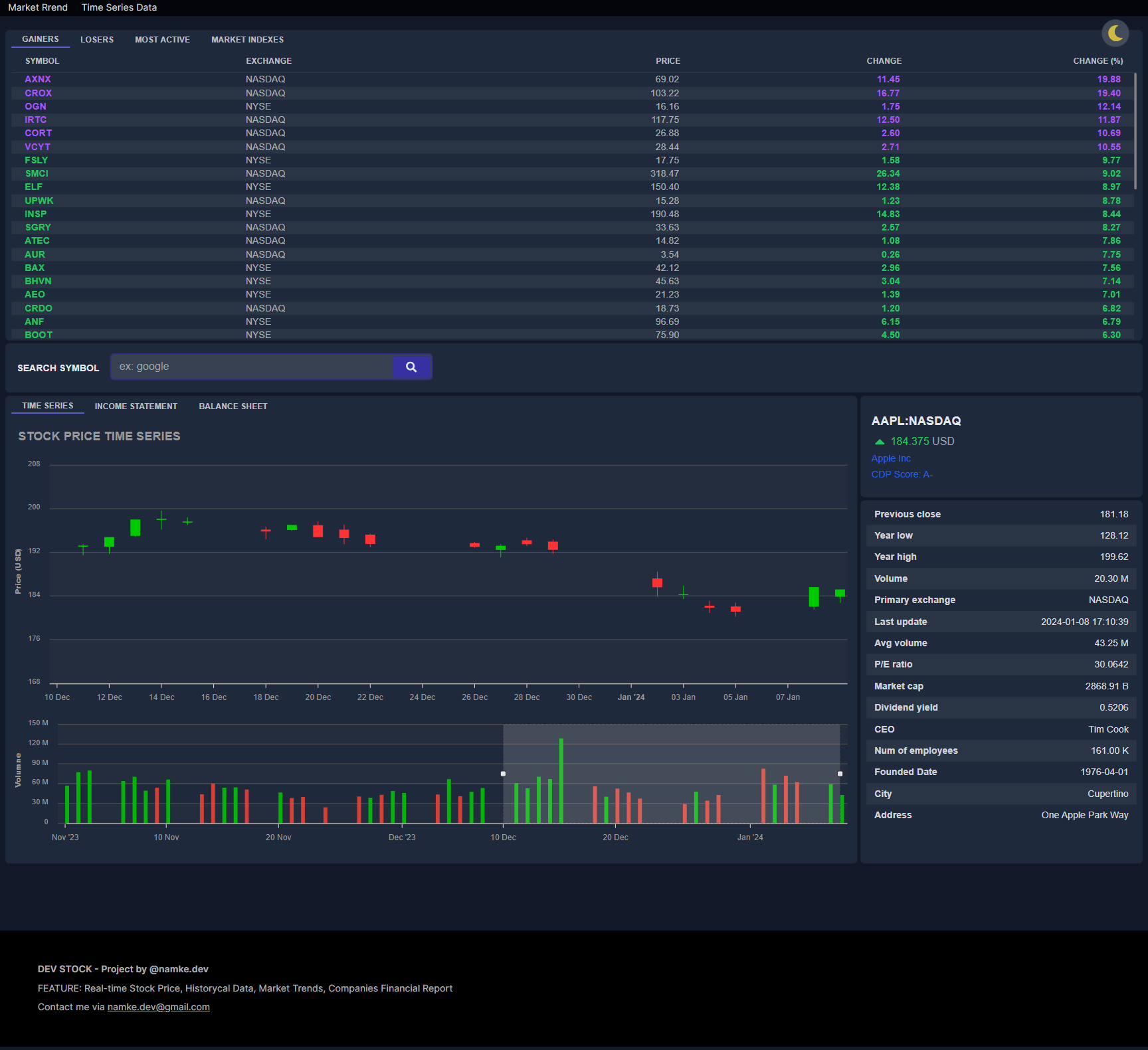
Task: Click the large green candlestick near 07 Jan
Action: click(x=814, y=596)
